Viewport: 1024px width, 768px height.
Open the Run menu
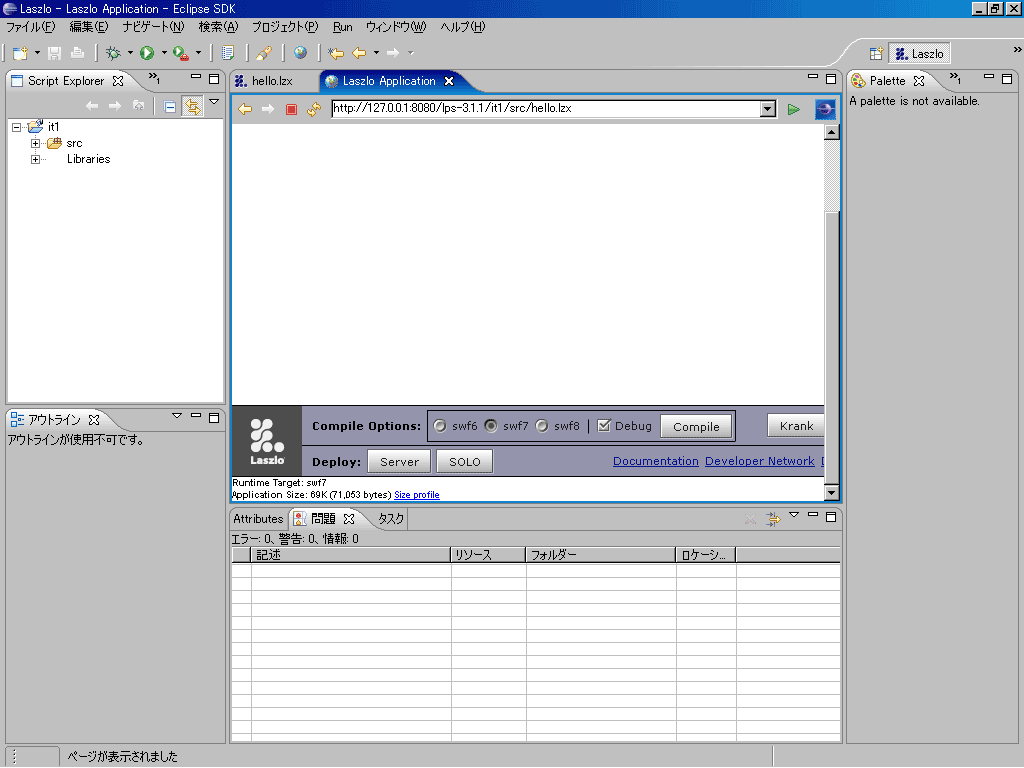pos(342,27)
